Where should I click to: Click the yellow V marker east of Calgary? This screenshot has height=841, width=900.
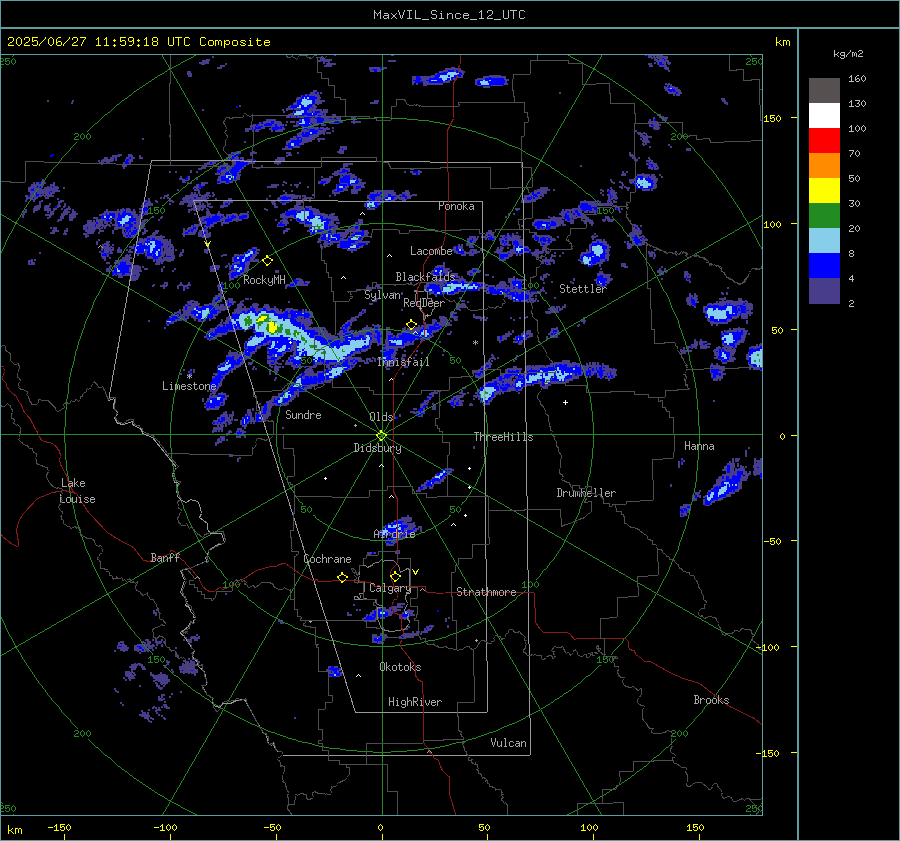(415, 572)
